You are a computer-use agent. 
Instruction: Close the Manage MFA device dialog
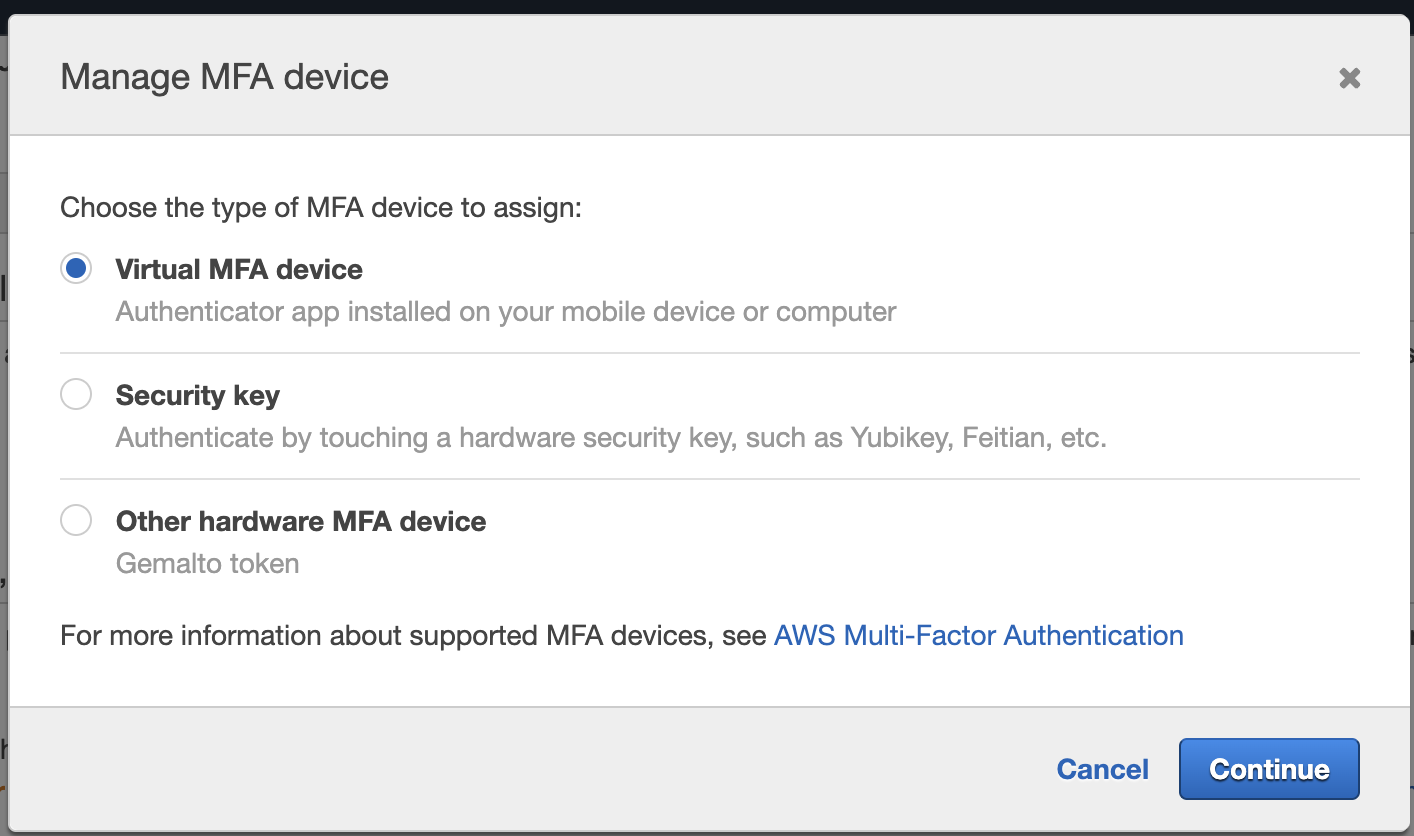1349,78
